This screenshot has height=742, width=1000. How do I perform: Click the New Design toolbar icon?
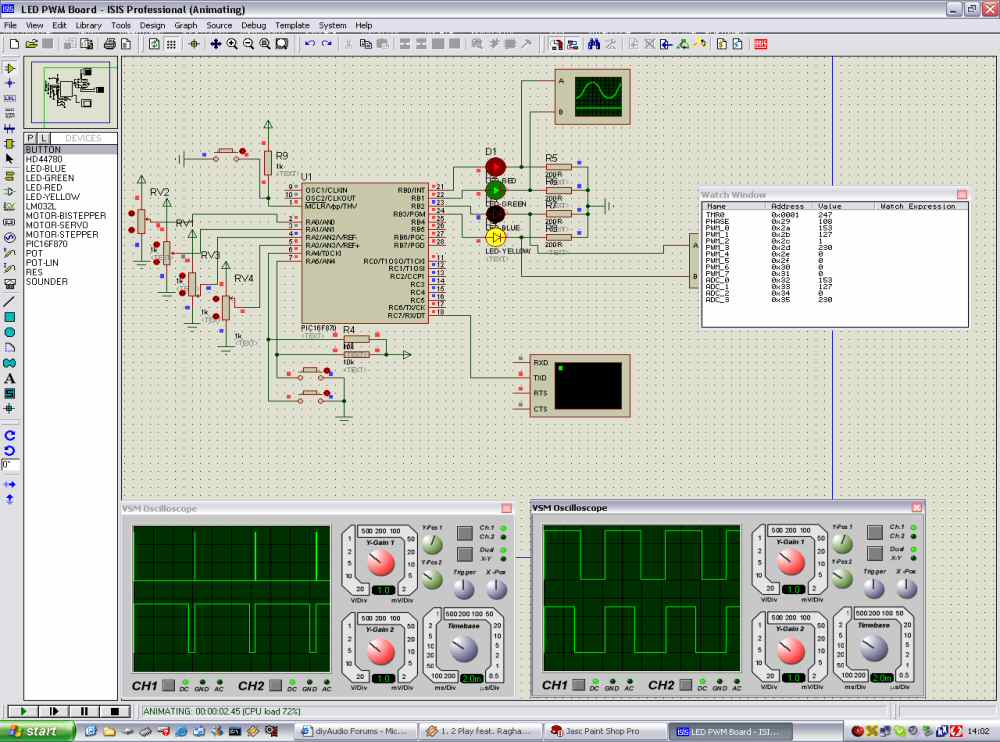coord(14,44)
